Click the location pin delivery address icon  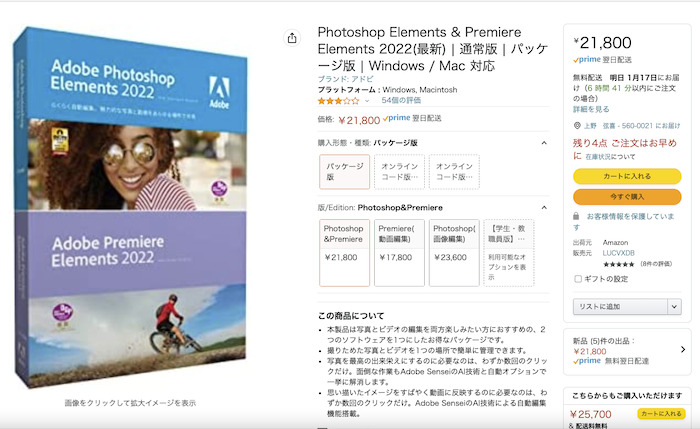point(577,126)
